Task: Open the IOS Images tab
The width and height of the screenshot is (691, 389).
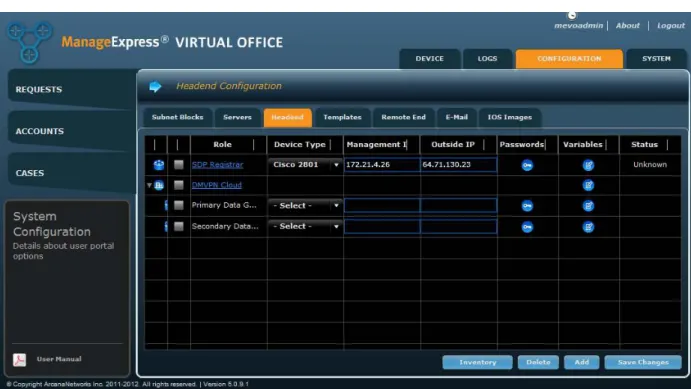Action: click(509, 117)
